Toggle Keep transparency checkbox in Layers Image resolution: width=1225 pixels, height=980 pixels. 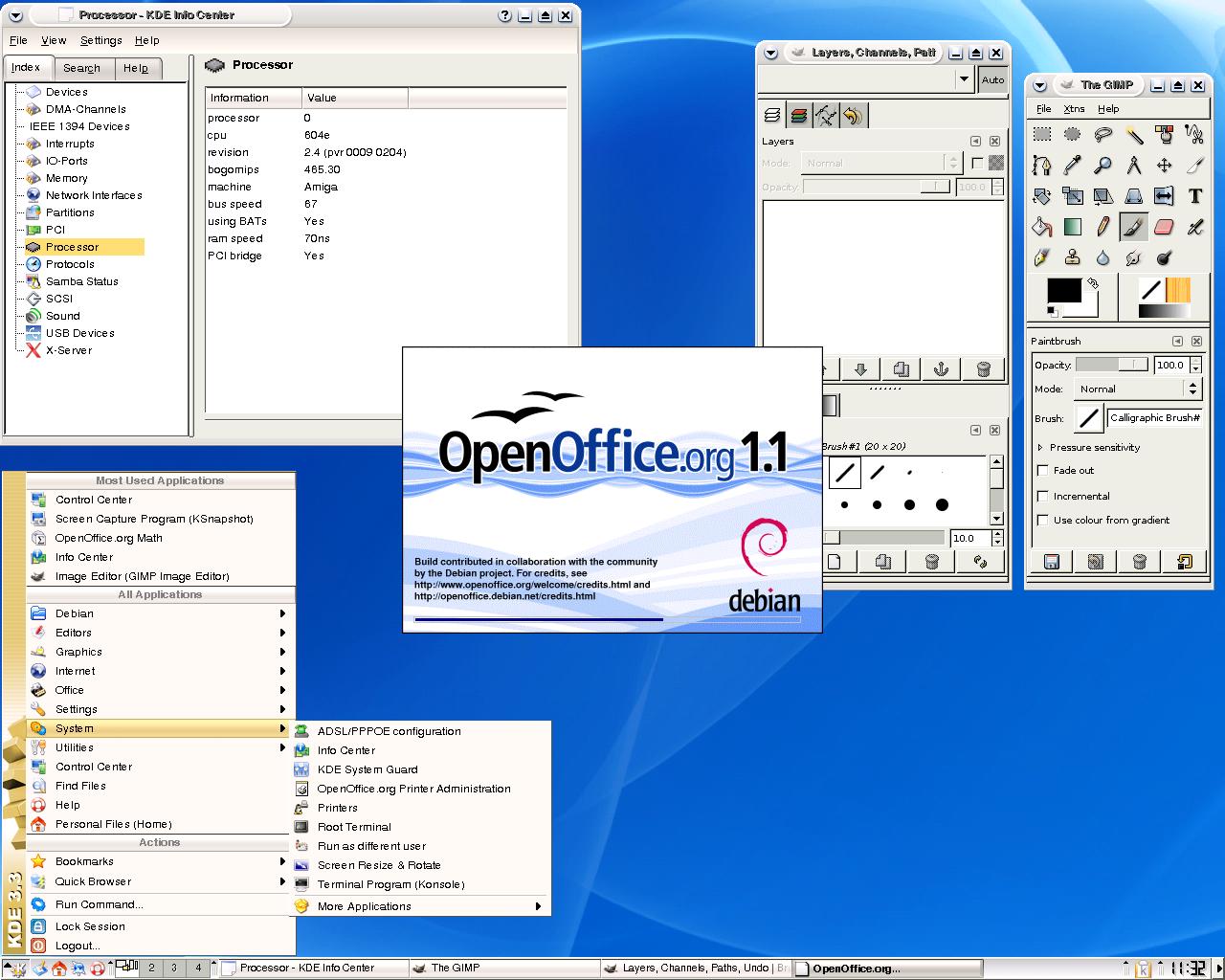coord(977,163)
